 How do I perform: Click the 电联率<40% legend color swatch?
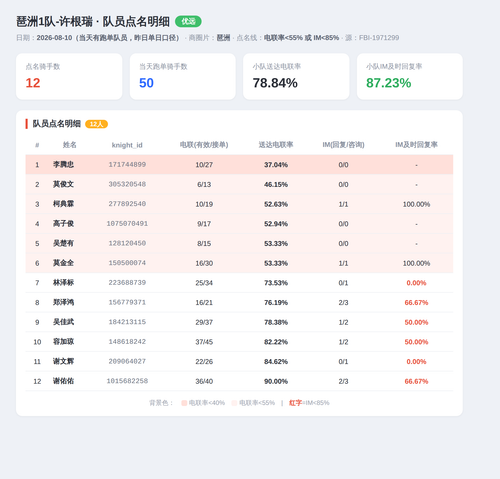184,403
